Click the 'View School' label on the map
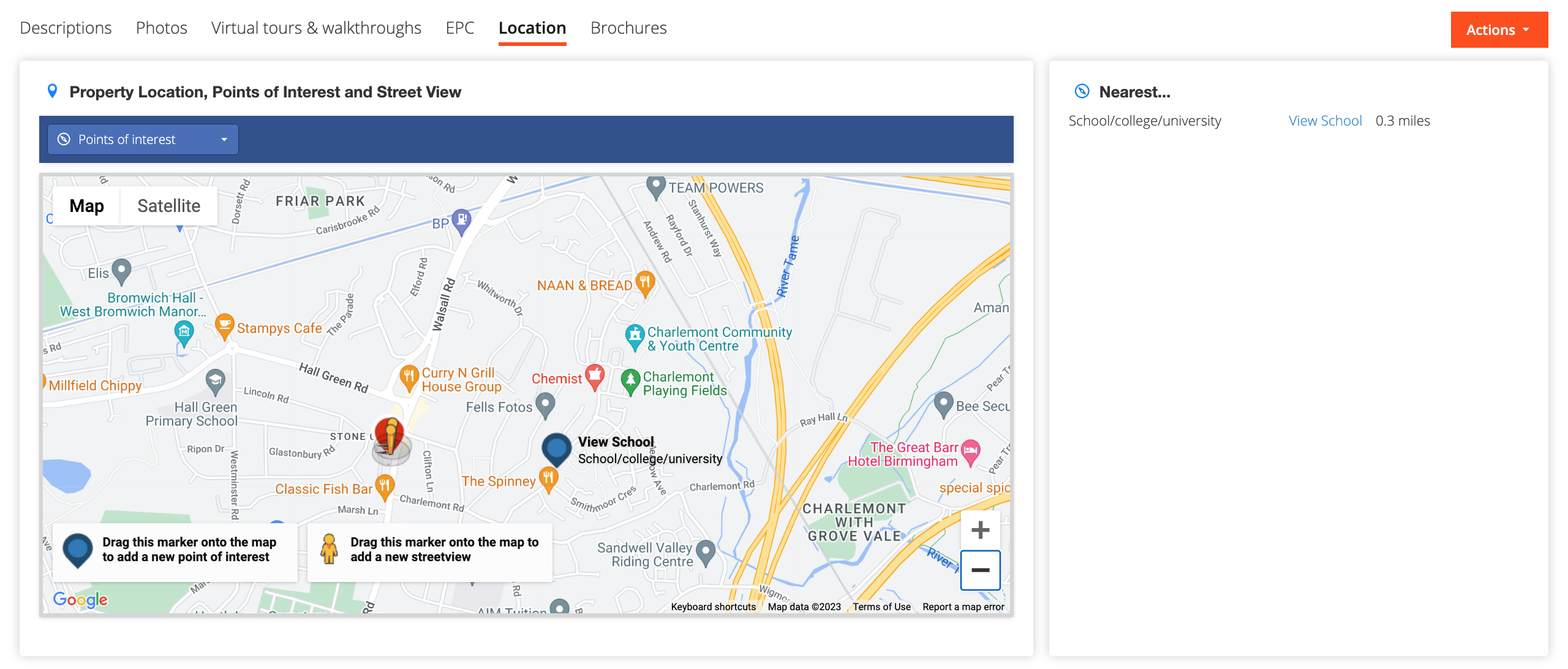The height and width of the screenshot is (669, 1568). [616, 442]
